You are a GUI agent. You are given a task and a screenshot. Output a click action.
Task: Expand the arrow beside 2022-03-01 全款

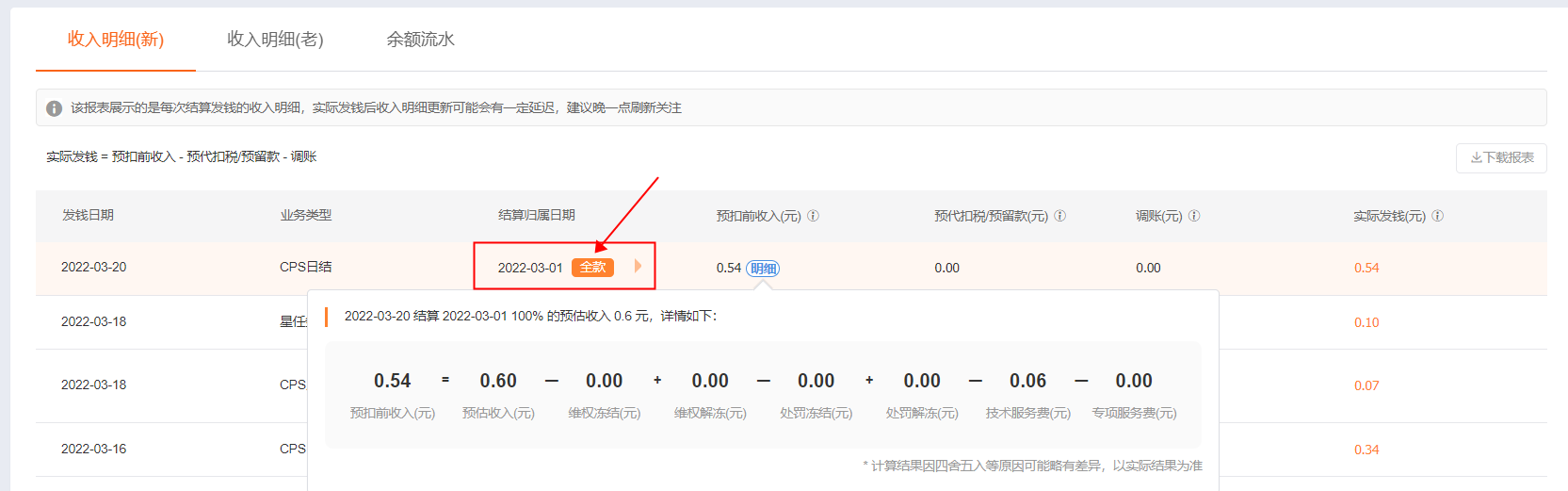coord(638,267)
